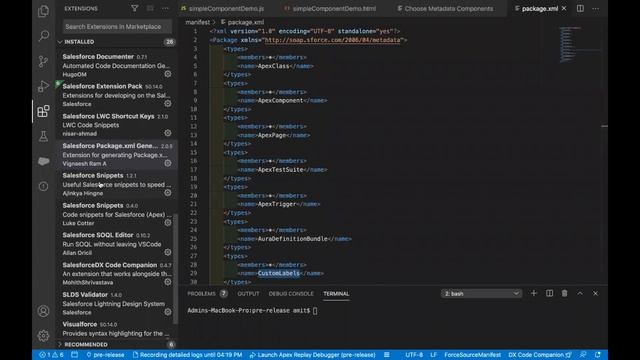This screenshot has height=360, width=640.
Task: Open Source Control view in activity bar
Action: [43, 61]
